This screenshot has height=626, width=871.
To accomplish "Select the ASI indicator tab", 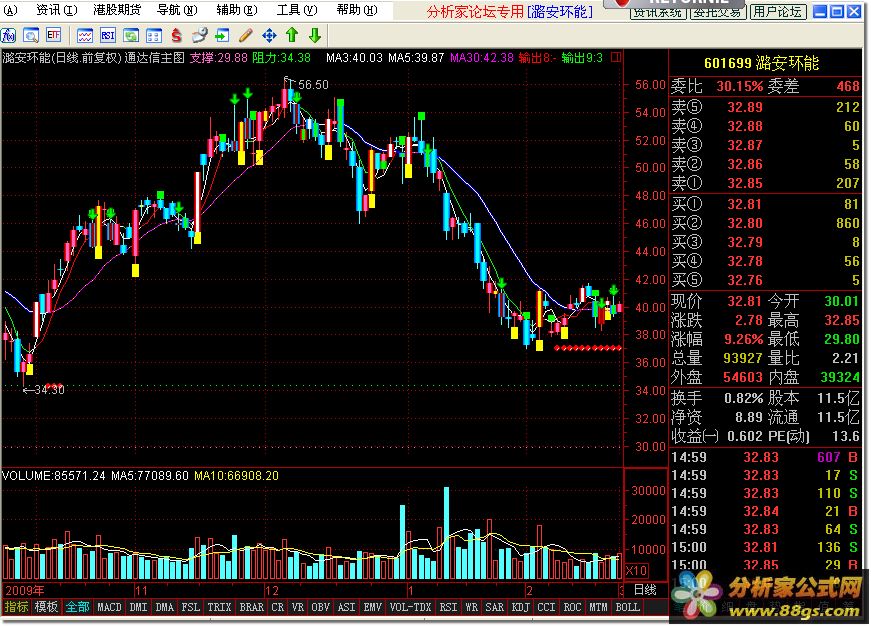I will (x=347, y=607).
